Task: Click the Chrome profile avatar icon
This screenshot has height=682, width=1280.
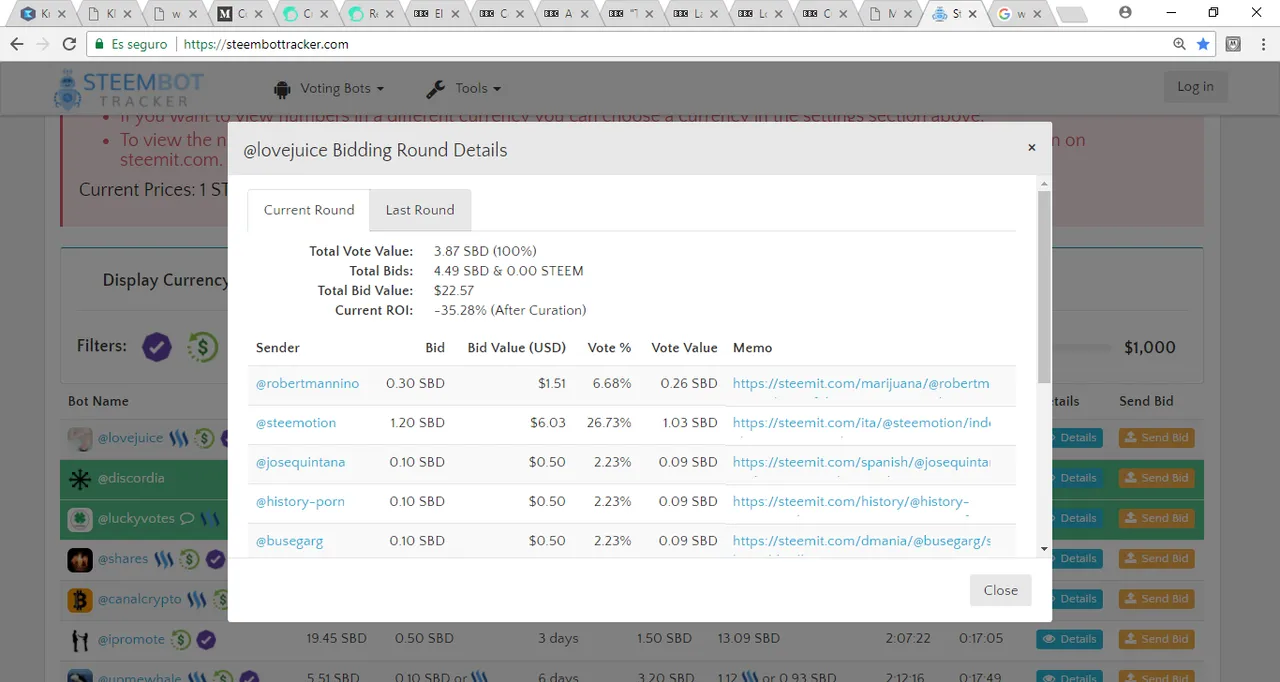Action: (1126, 13)
